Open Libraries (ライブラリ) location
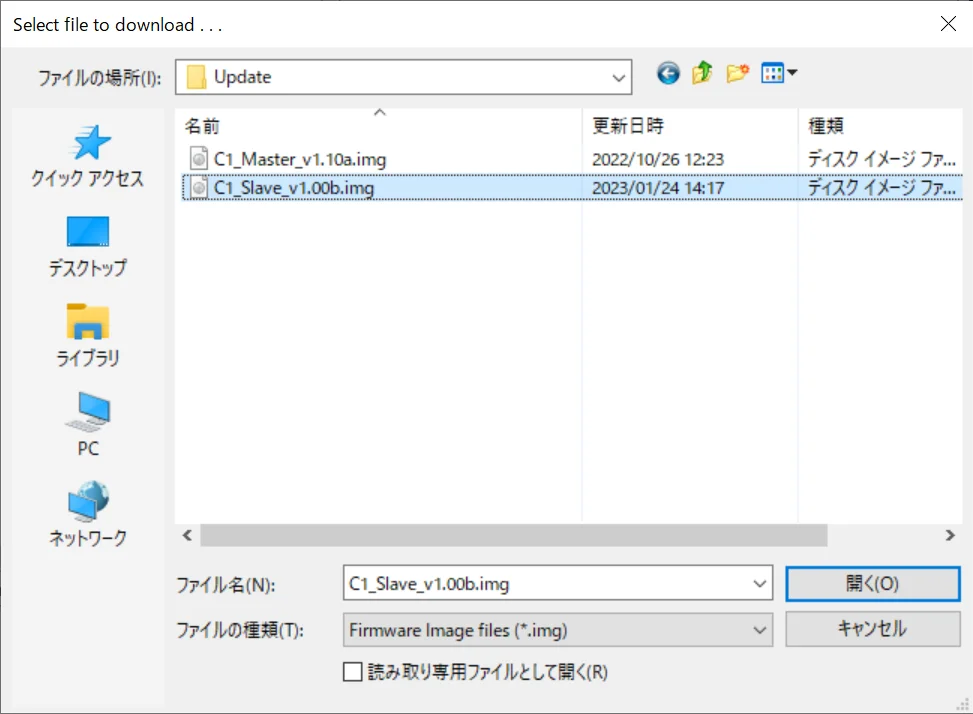The width and height of the screenshot is (973, 714). tap(88, 336)
